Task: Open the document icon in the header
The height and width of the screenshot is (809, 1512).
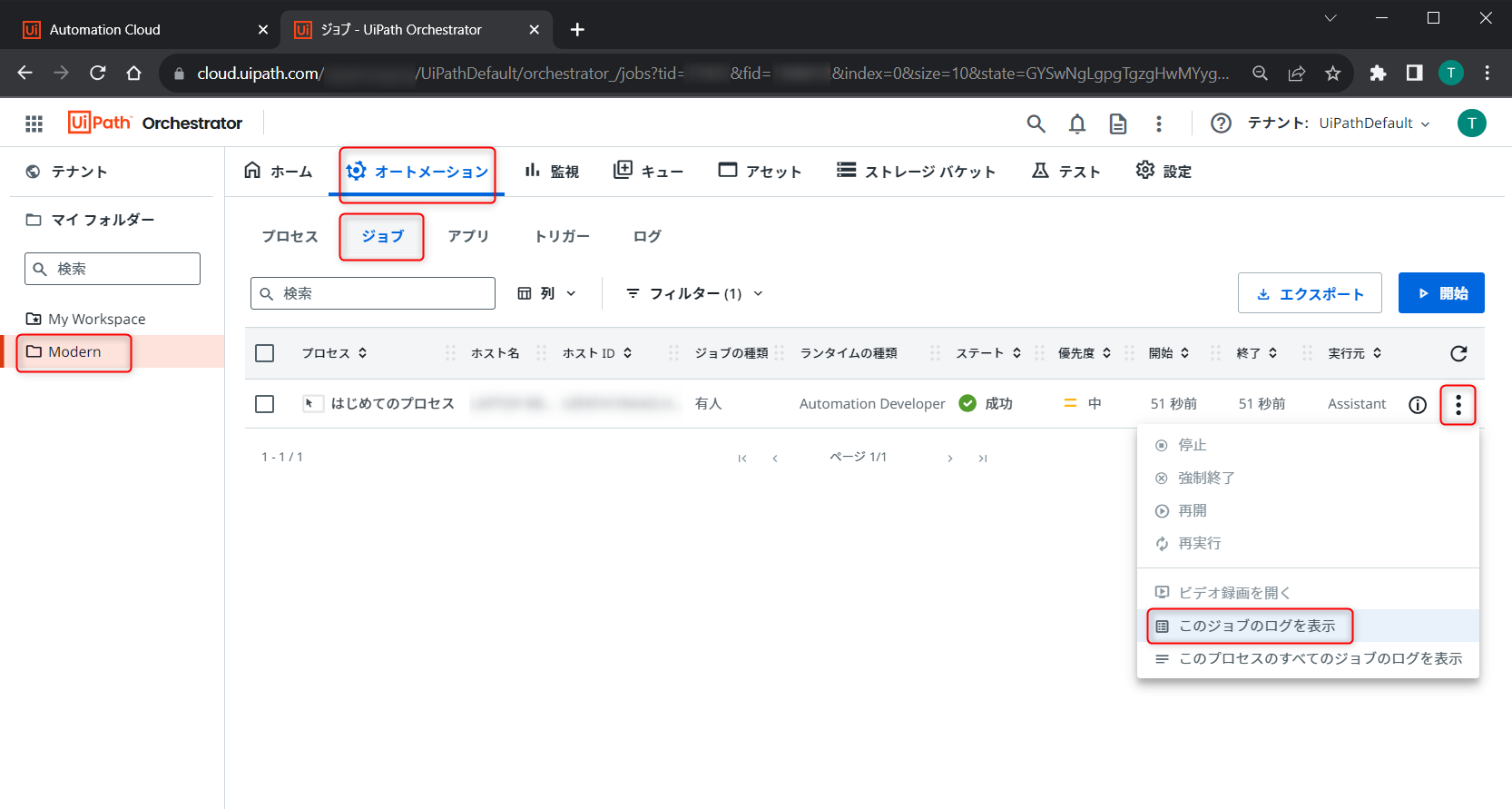Action: pos(1118,123)
